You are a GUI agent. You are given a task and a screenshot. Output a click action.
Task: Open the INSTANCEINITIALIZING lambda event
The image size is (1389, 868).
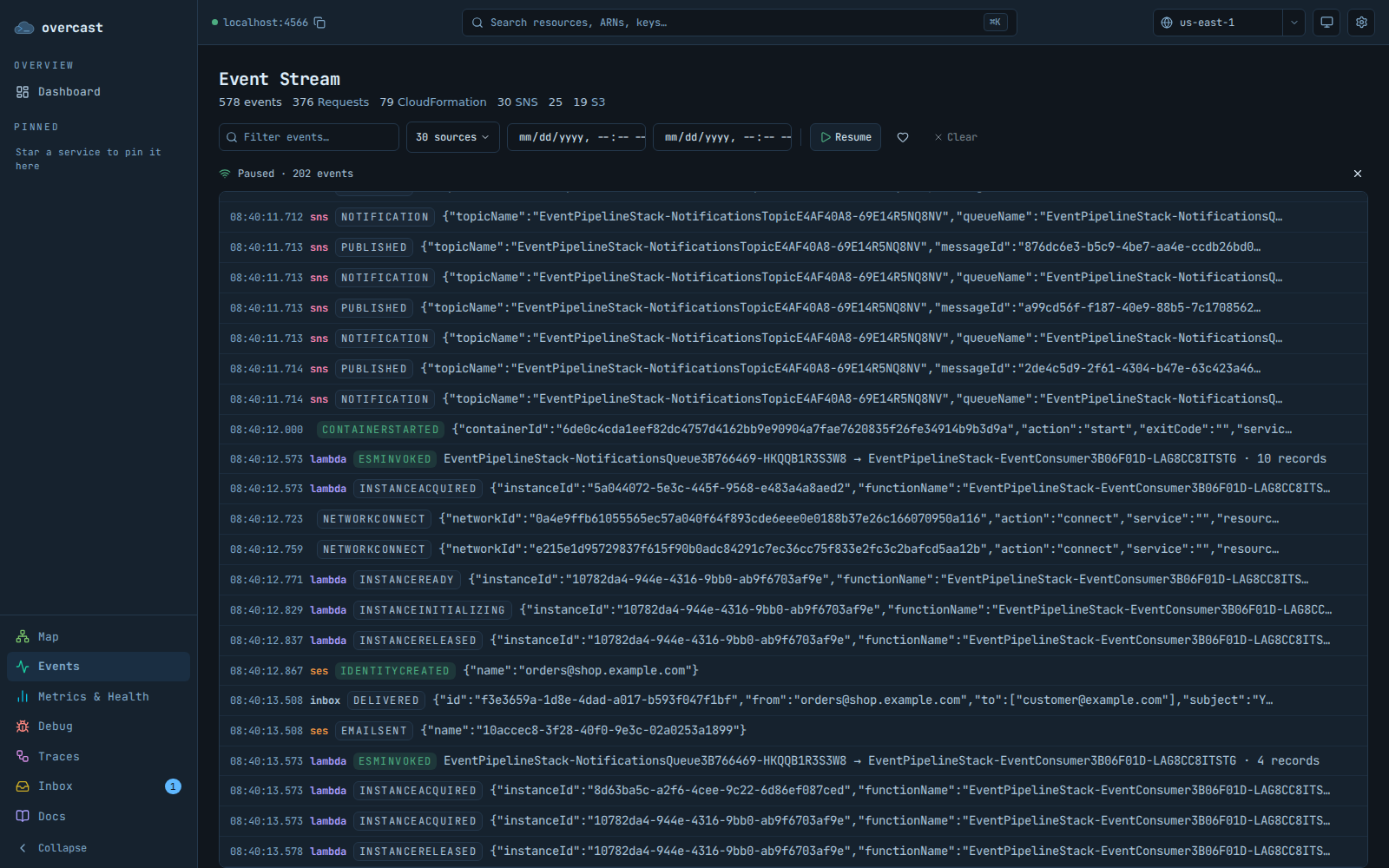[x=793, y=610]
